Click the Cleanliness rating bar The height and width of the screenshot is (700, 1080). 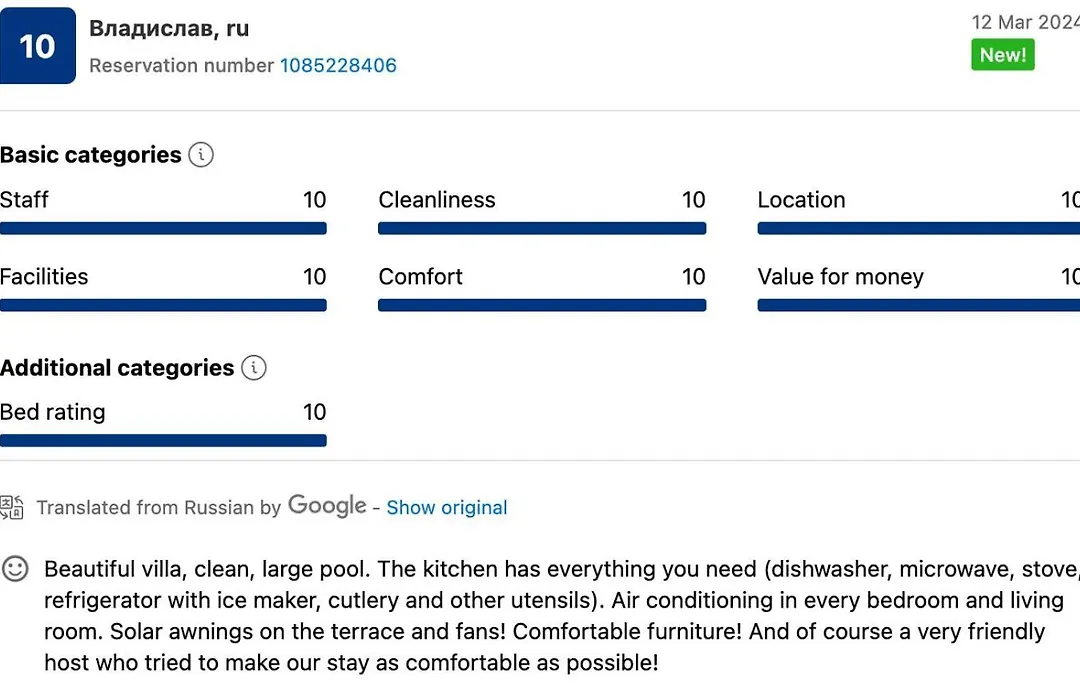[542, 229]
